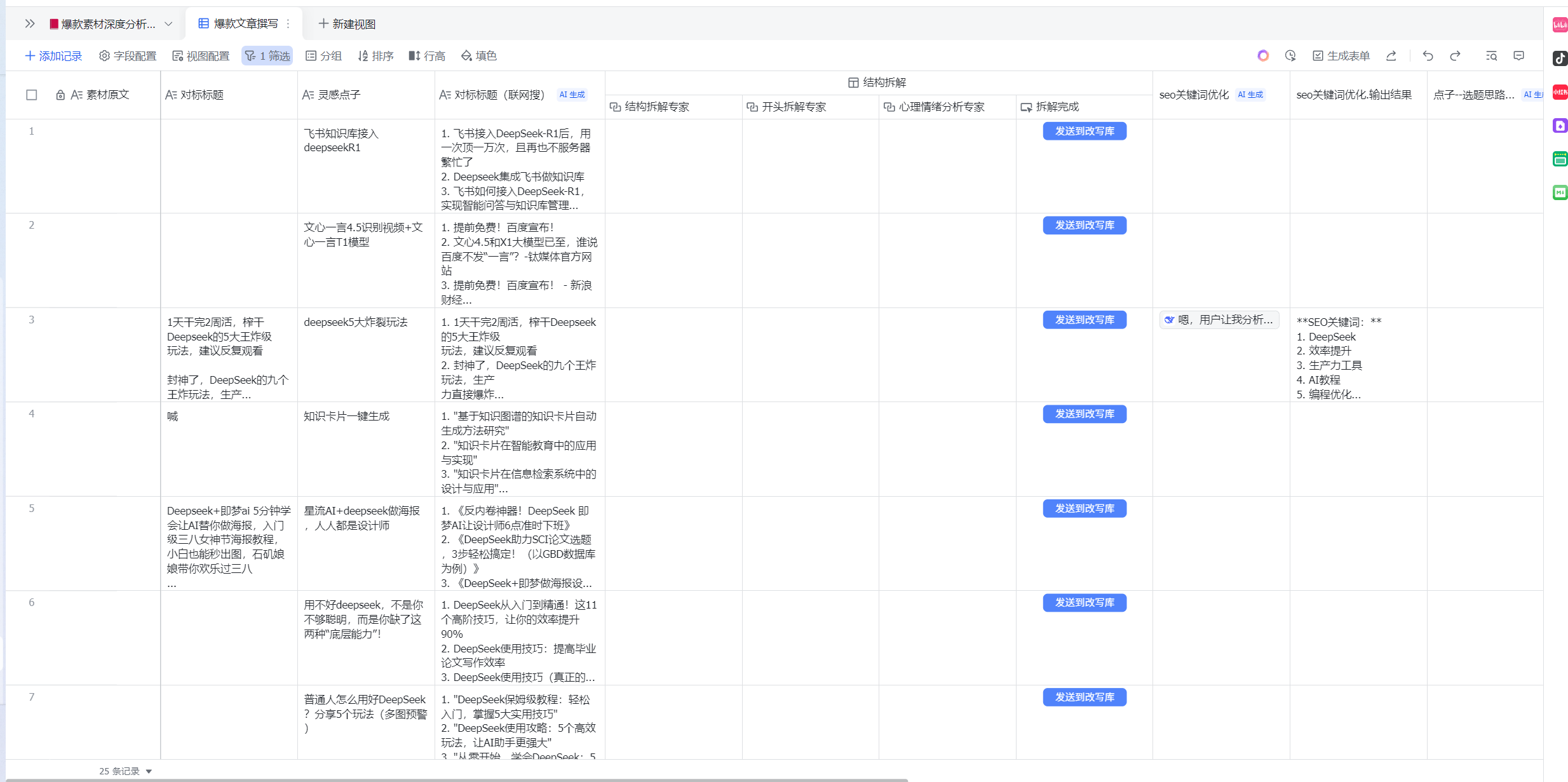Image resolution: width=1568 pixels, height=782 pixels.
Task: Select cell starting 普通人怎么用好DeepSeek
Action: (366, 722)
